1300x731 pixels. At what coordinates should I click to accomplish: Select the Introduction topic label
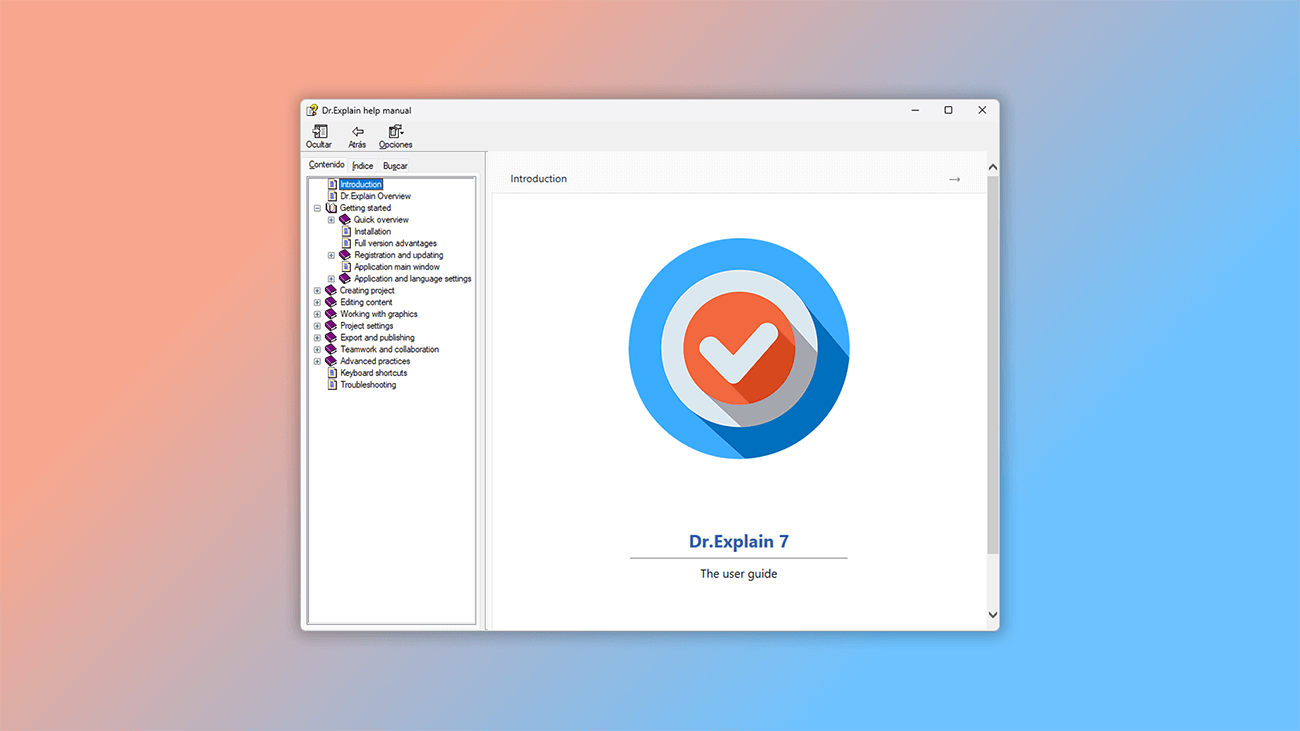361,185
